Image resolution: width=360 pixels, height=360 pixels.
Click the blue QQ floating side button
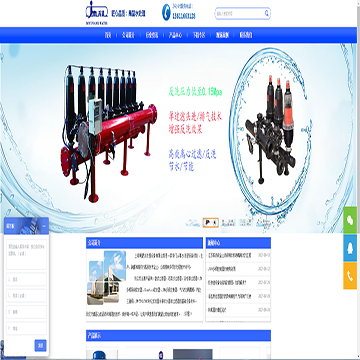pos(350,248)
